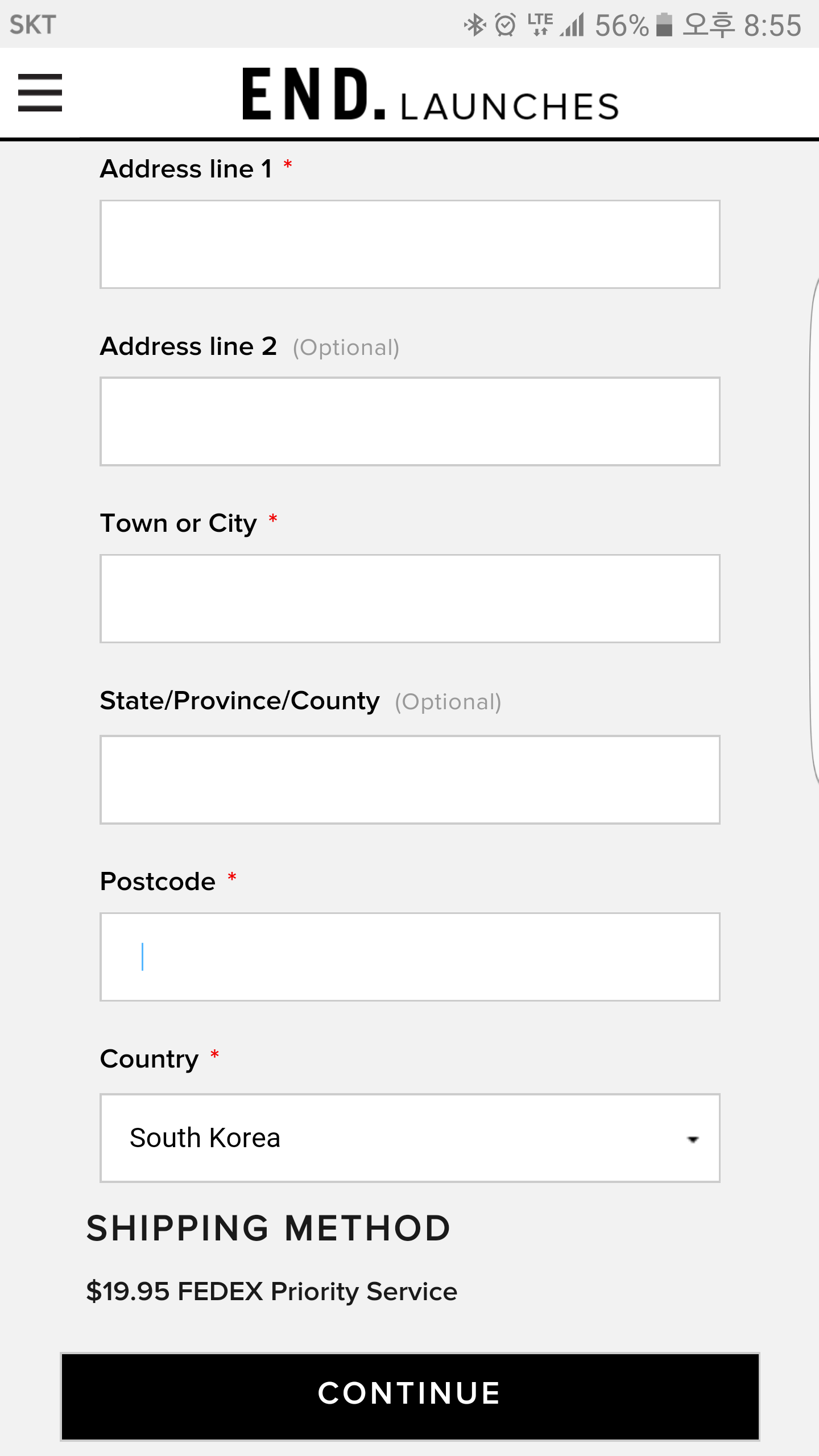The height and width of the screenshot is (1456, 819).
Task: Tap the State/Province/County input box
Action: tap(409, 779)
